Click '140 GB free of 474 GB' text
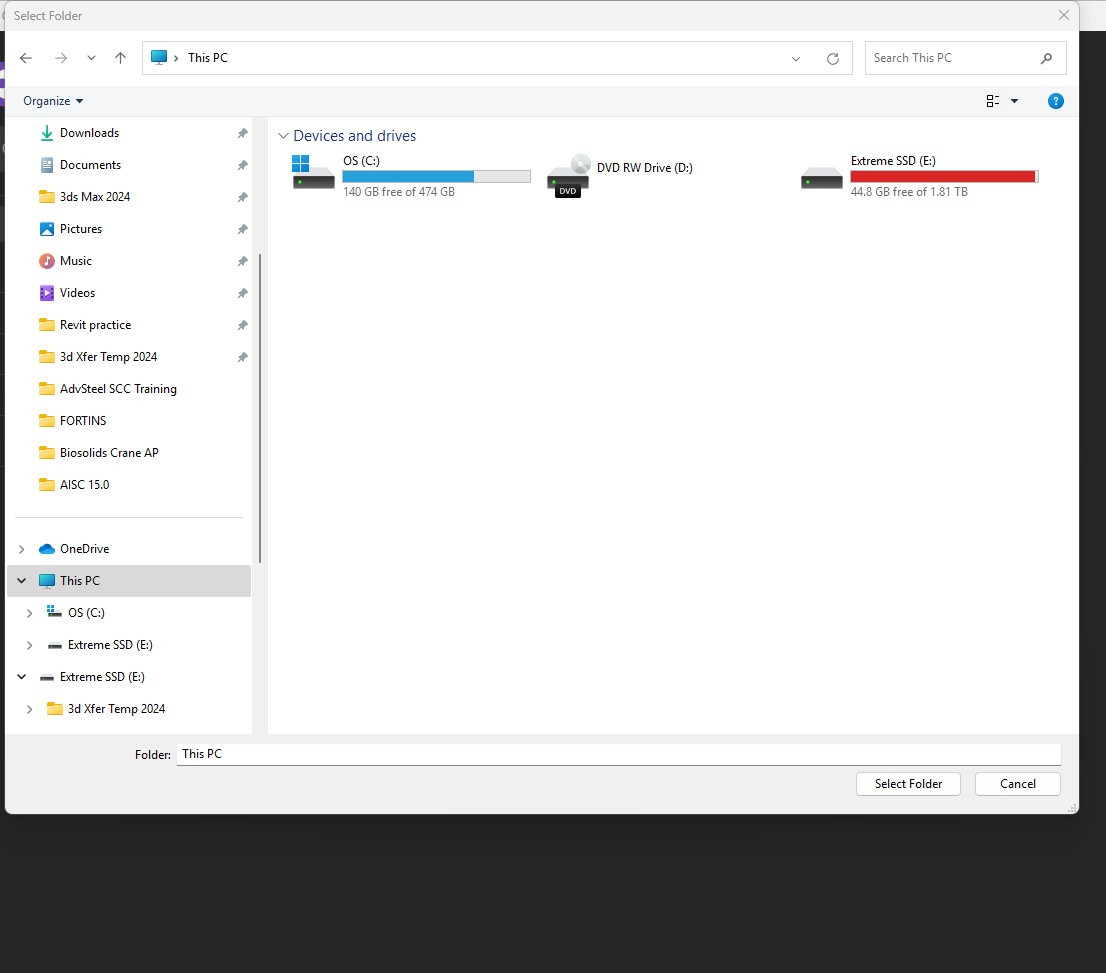The height and width of the screenshot is (973, 1106). point(399,192)
